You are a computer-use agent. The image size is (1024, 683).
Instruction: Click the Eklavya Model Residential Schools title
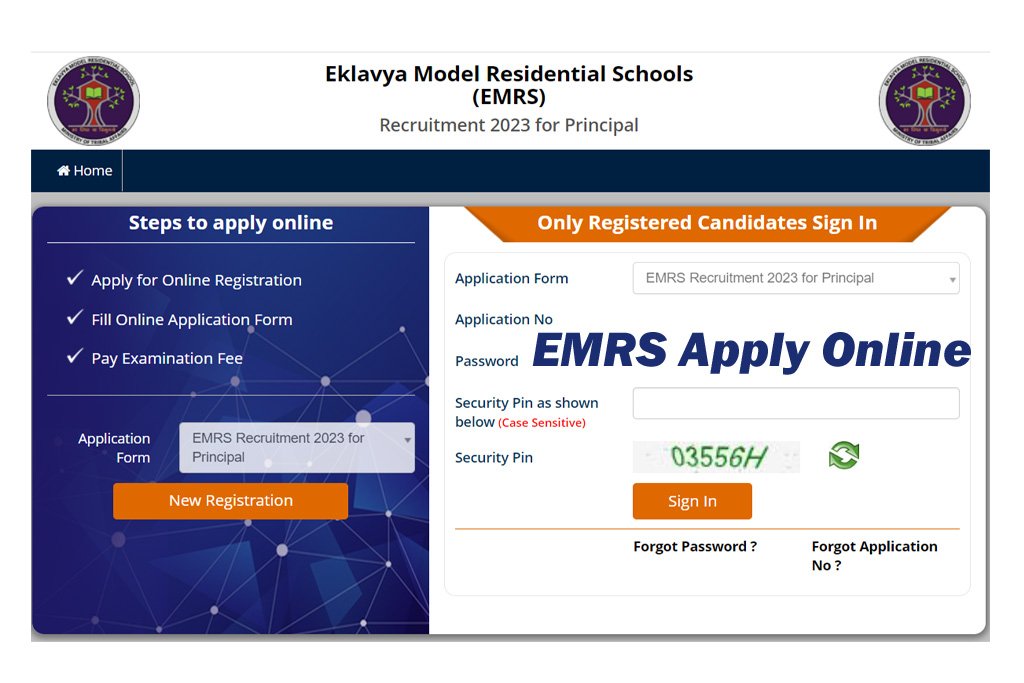(x=509, y=74)
